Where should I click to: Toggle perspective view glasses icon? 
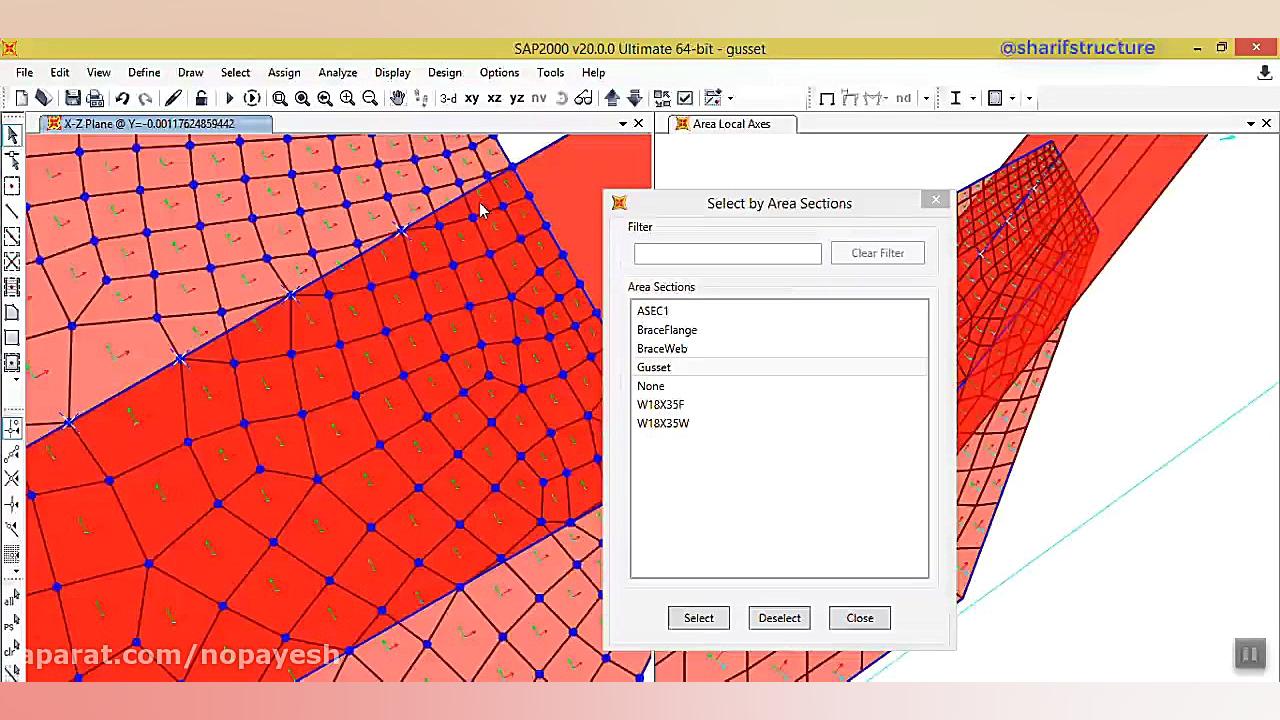pos(583,98)
